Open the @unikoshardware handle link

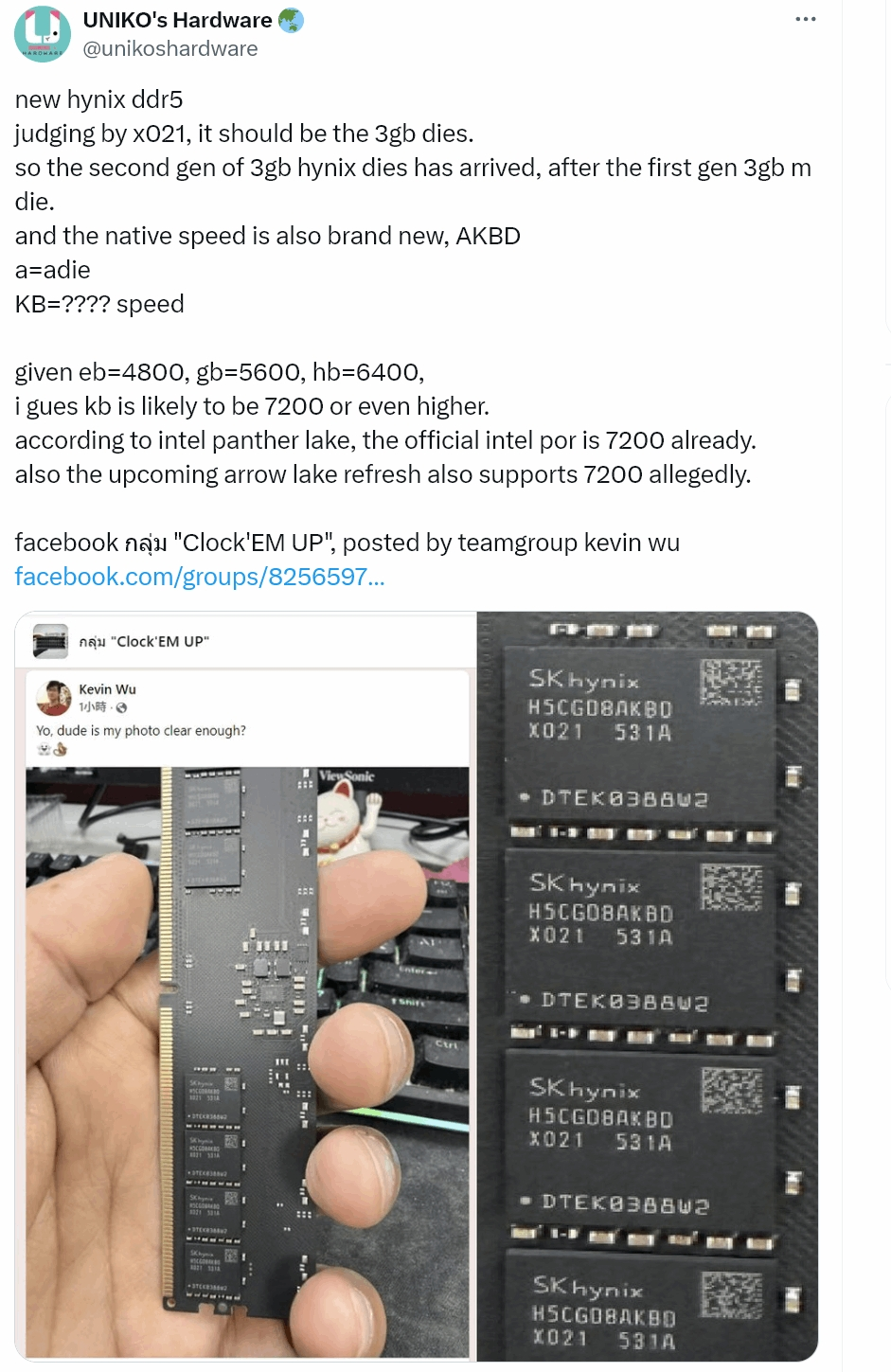(x=170, y=48)
